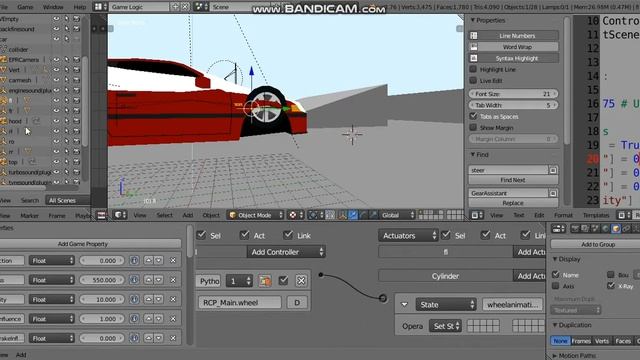
Task: Select the translate manipulator arrow icon
Action: pos(353,215)
